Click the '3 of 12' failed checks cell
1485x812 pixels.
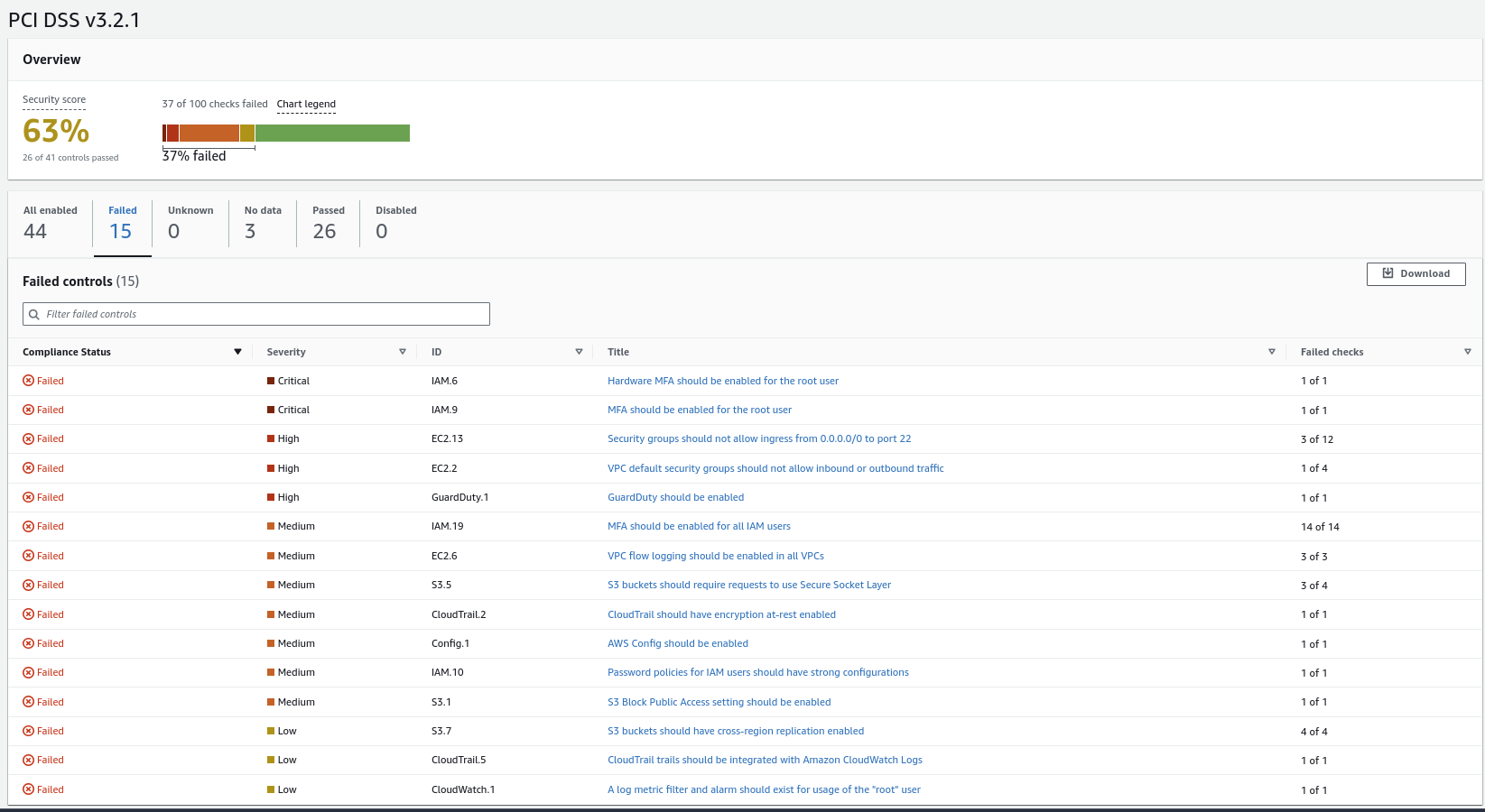[x=1317, y=439]
